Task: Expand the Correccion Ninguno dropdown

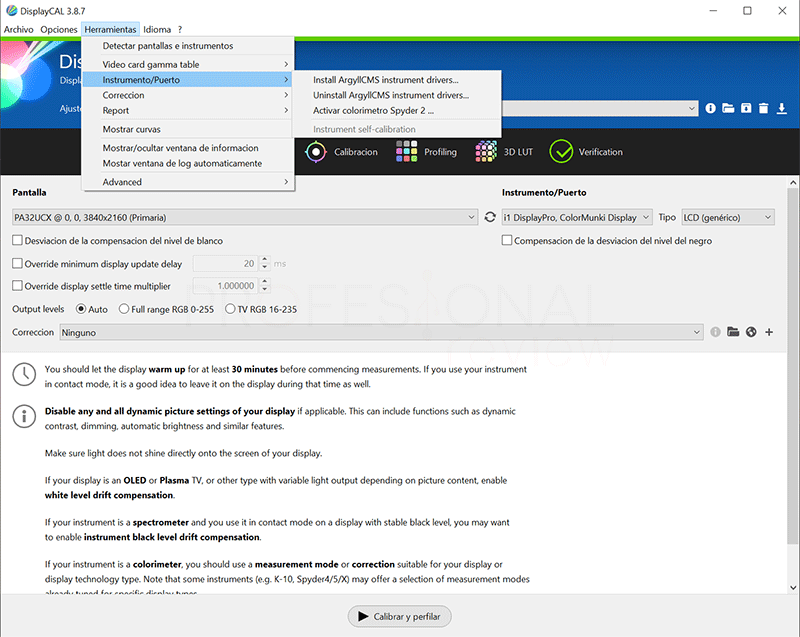Action: coord(381,332)
